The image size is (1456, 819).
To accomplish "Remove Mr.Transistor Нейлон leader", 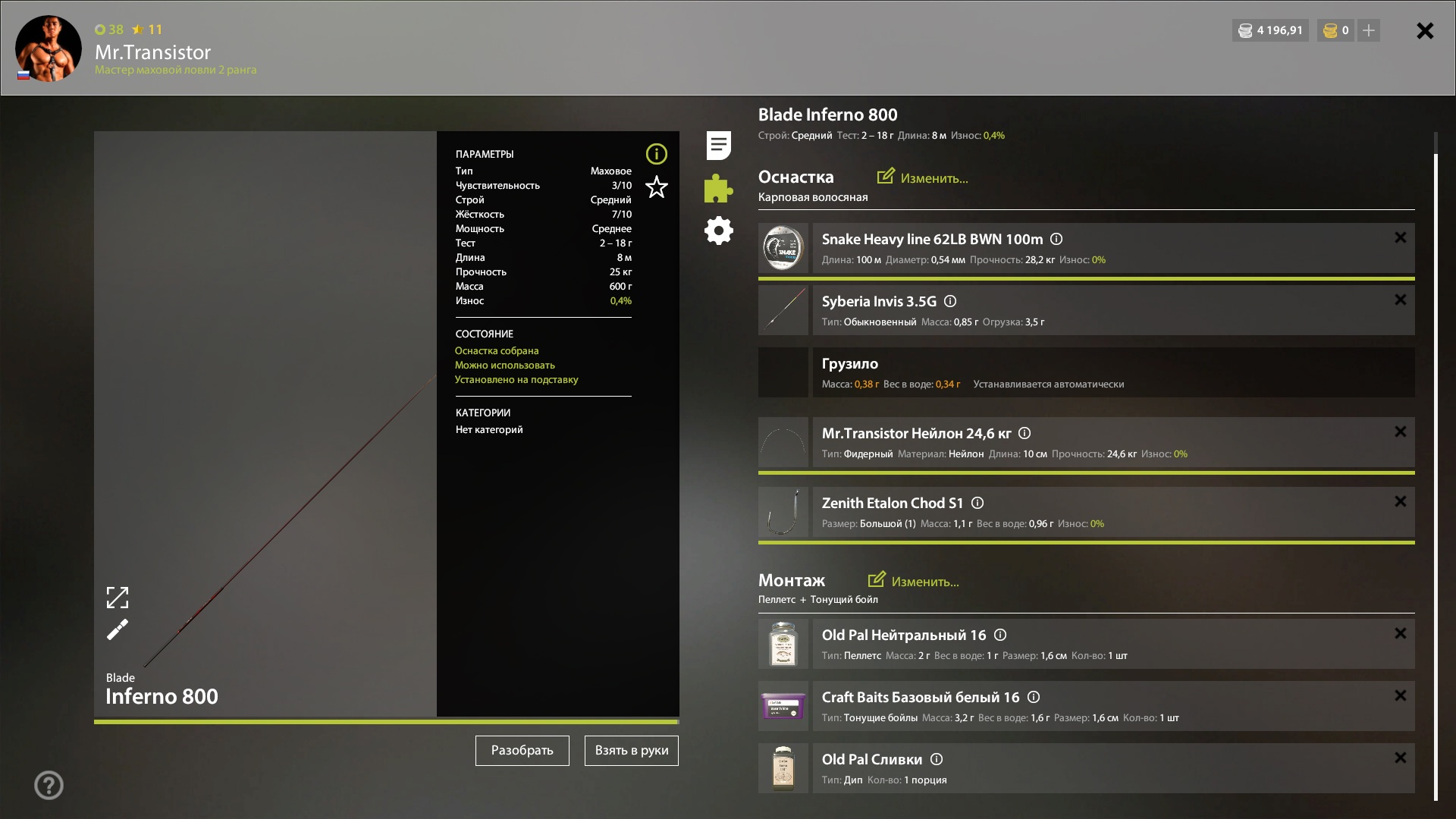I will click(x=1401, y=432).
